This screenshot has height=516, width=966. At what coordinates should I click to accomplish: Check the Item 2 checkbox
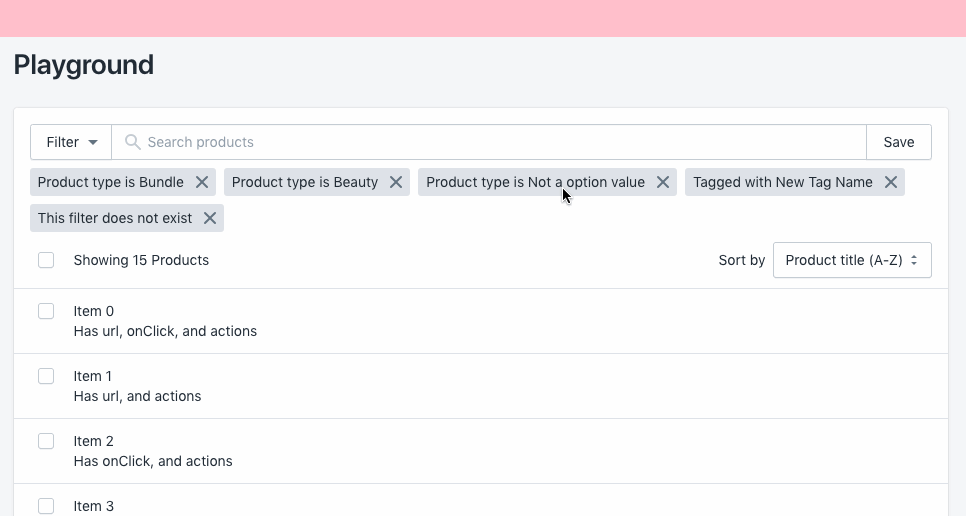[x=46, y=441]
